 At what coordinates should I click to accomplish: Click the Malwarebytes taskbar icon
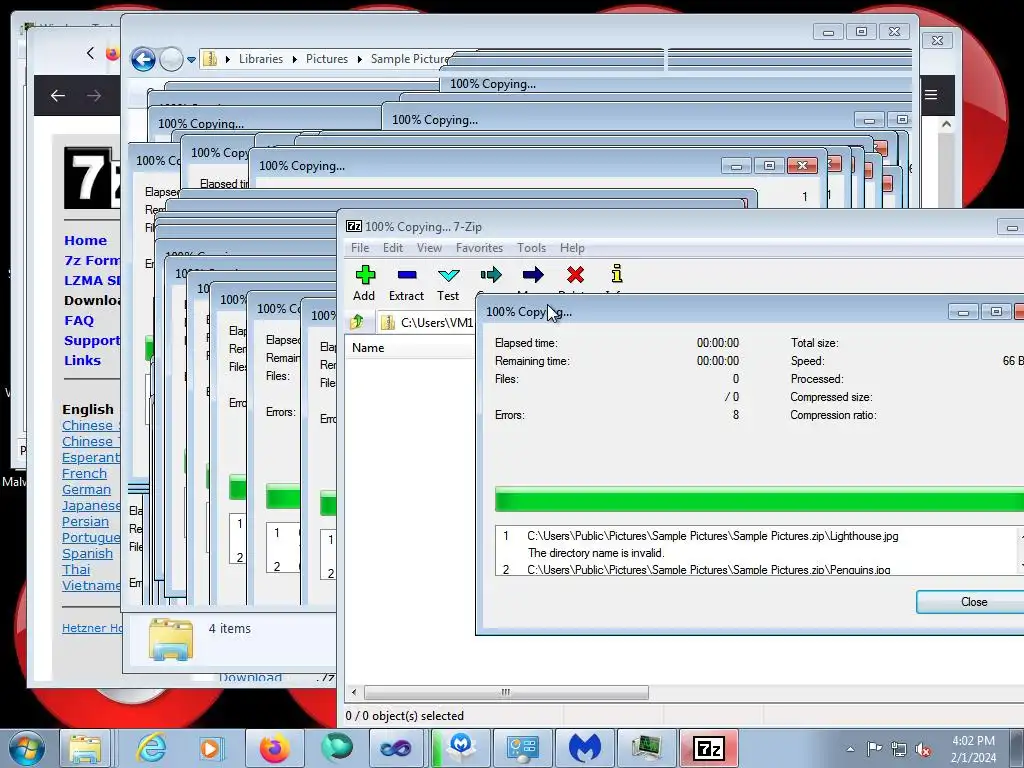(x=584, y=748)
